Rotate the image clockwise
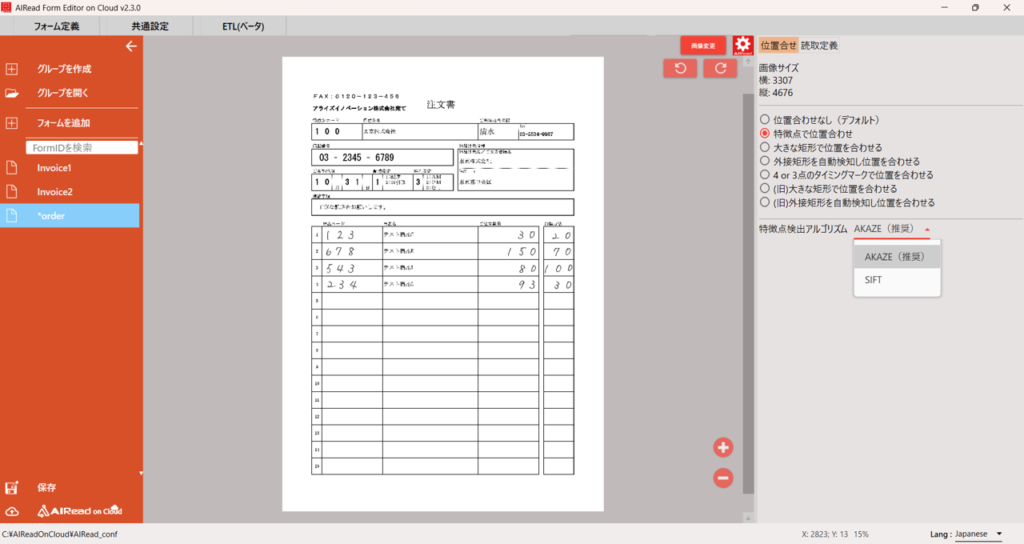Screen dimensions: 1024x544 [x=720, y=68]
